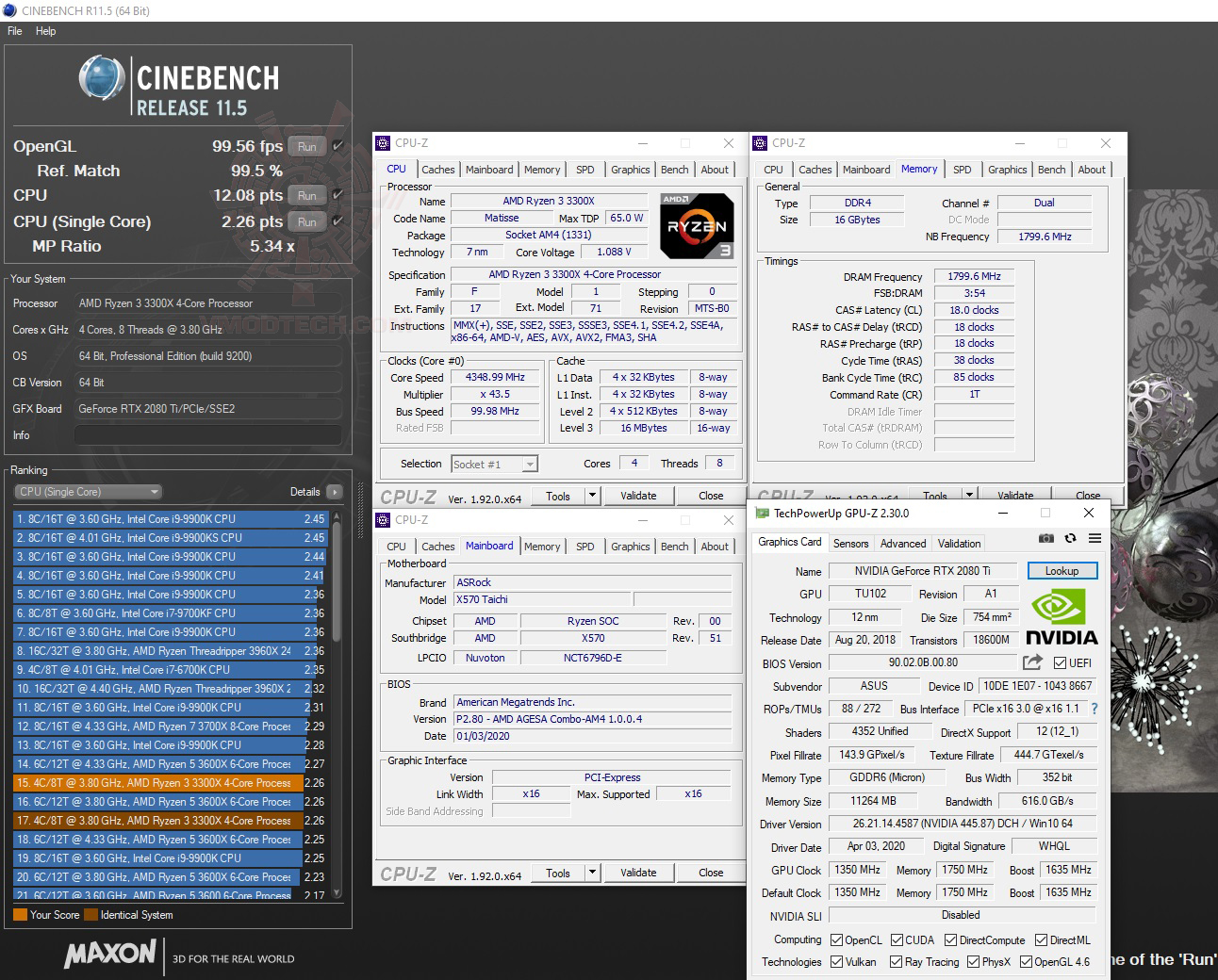This screenshot has width=1218, height=980.
Task: Click the BIOS version share/export icon in GPU-Z
Action: (x=1032, y=662)
